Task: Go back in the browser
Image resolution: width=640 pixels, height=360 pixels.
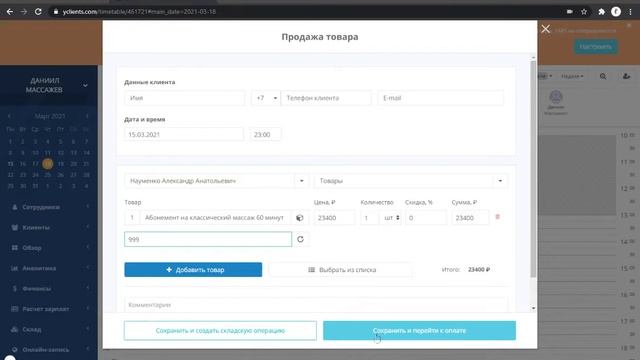Action: (10, 11)
